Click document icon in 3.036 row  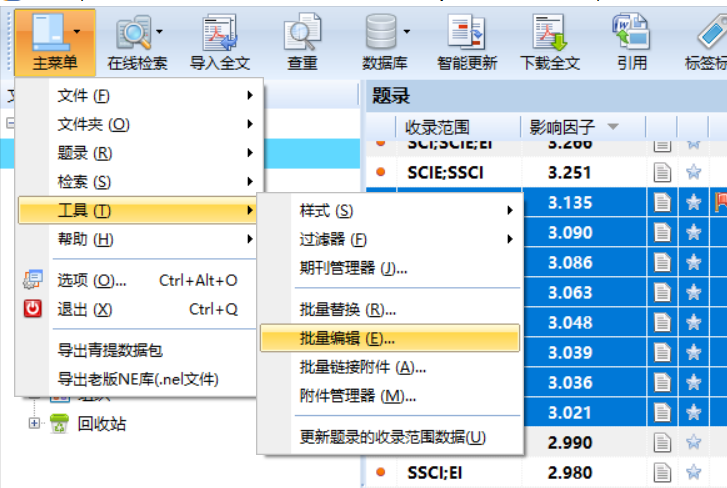point(662,382)
